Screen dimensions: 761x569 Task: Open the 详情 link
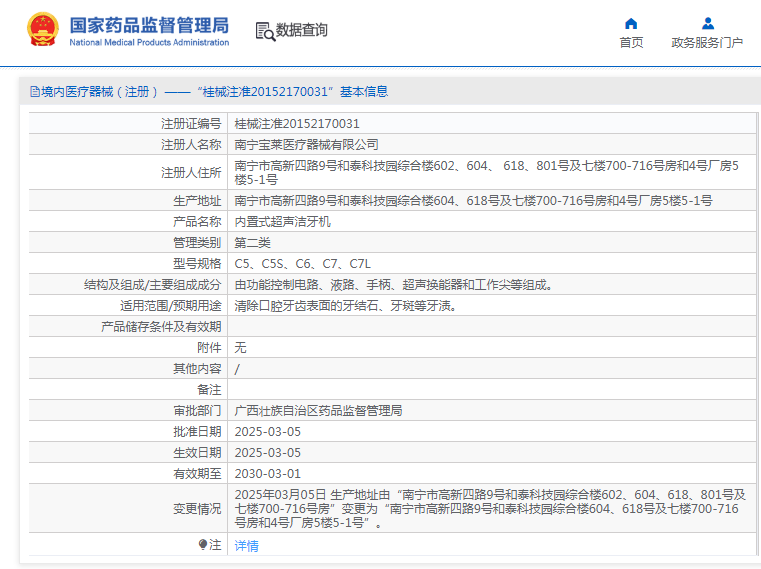(247, 546)
